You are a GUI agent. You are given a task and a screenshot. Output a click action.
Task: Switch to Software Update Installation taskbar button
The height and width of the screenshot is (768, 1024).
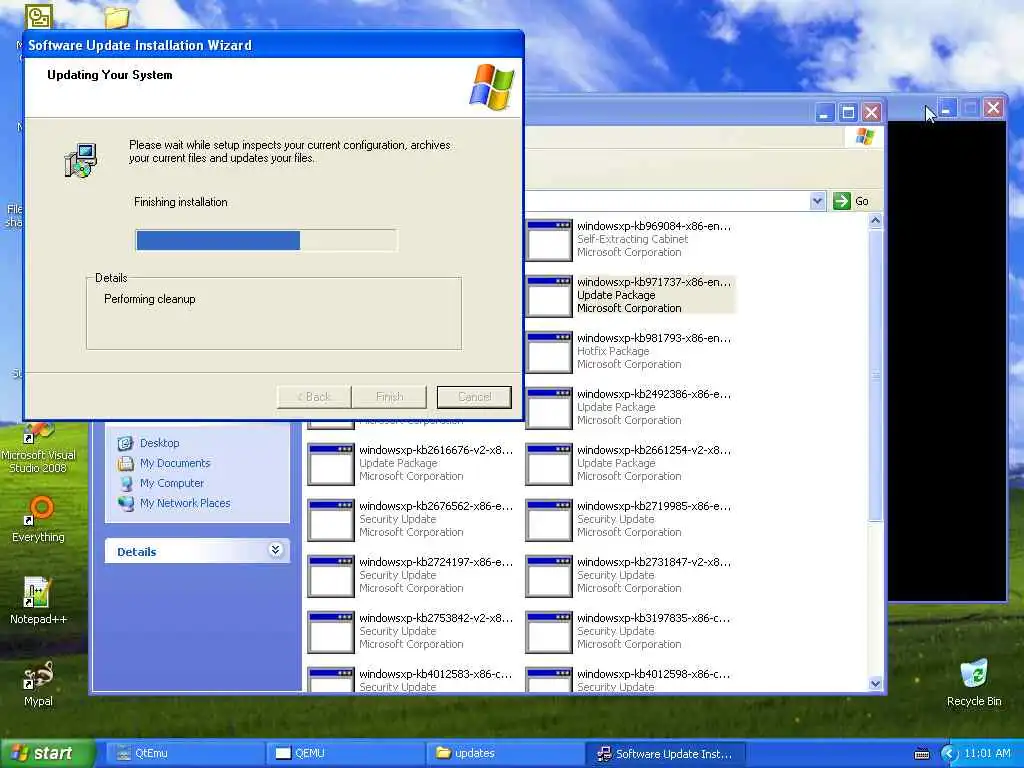point(664,754)
